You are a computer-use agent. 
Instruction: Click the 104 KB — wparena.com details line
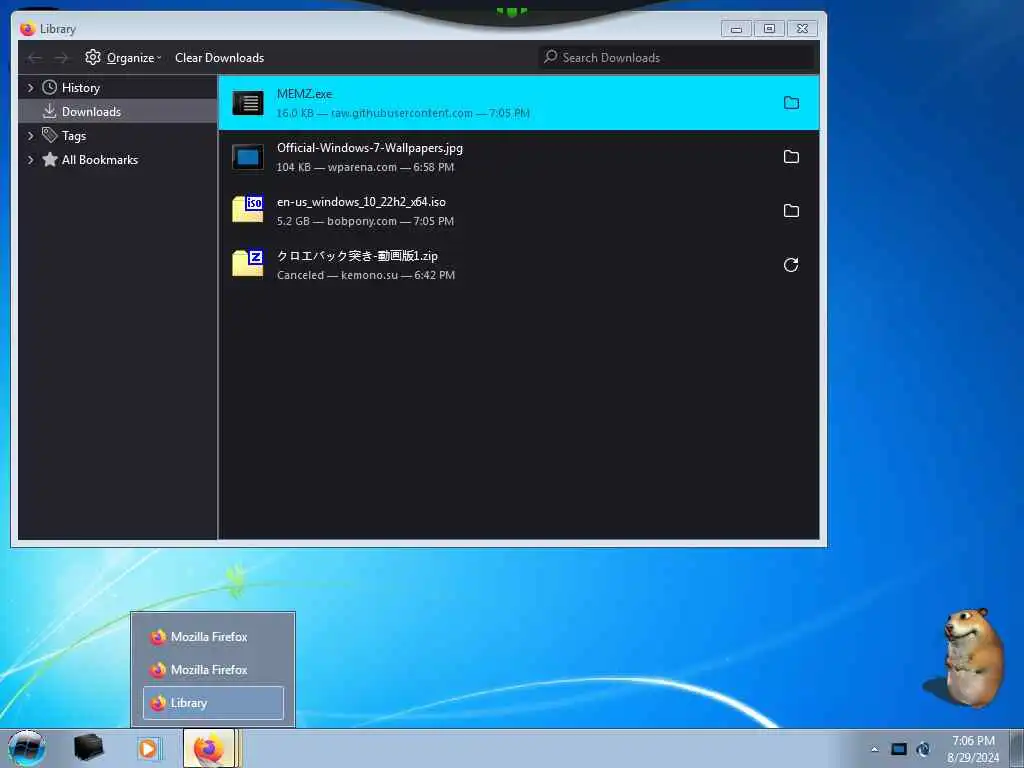[365, 167]
